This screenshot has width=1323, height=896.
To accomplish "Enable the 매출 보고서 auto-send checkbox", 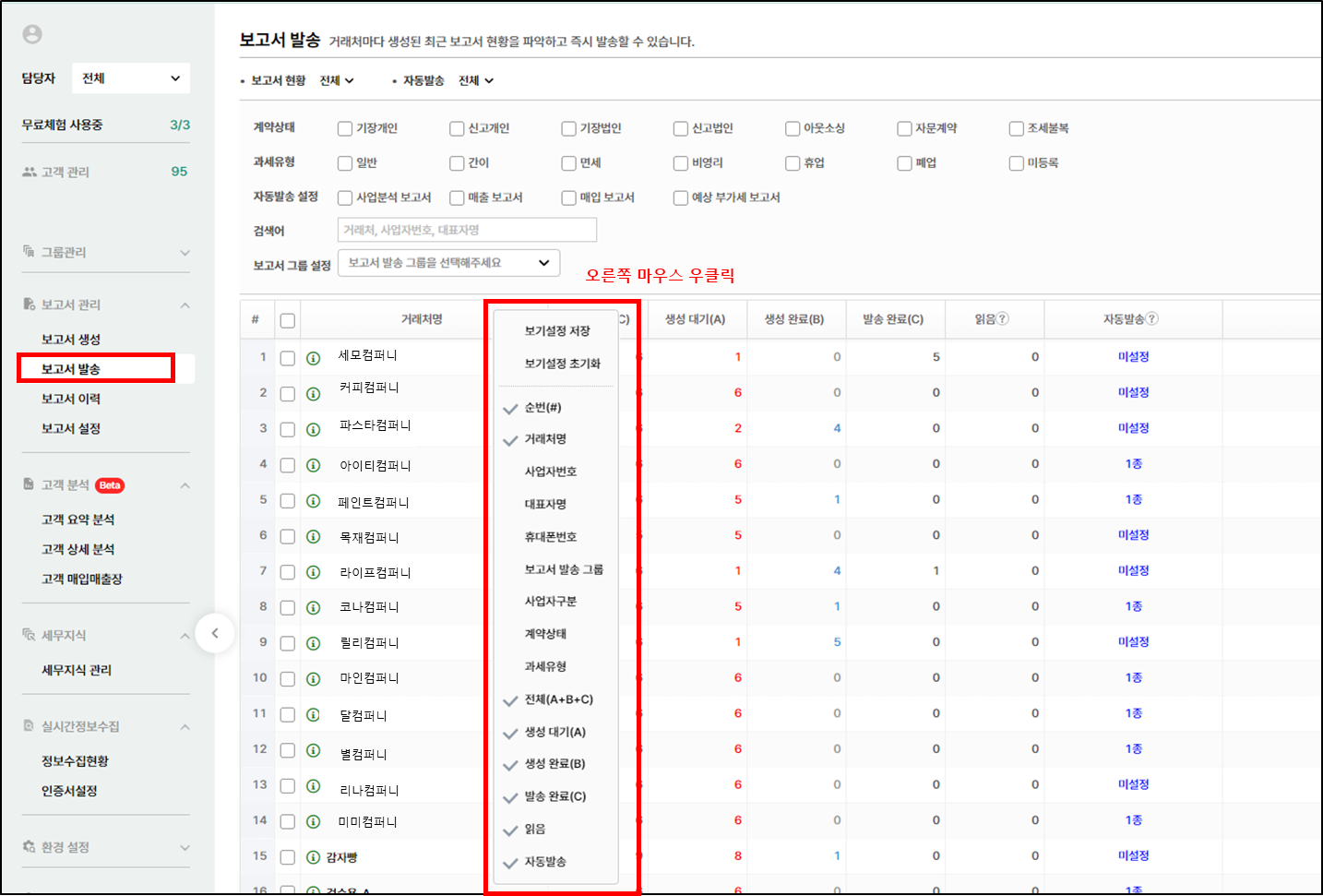I will click(x=457, y=197).
